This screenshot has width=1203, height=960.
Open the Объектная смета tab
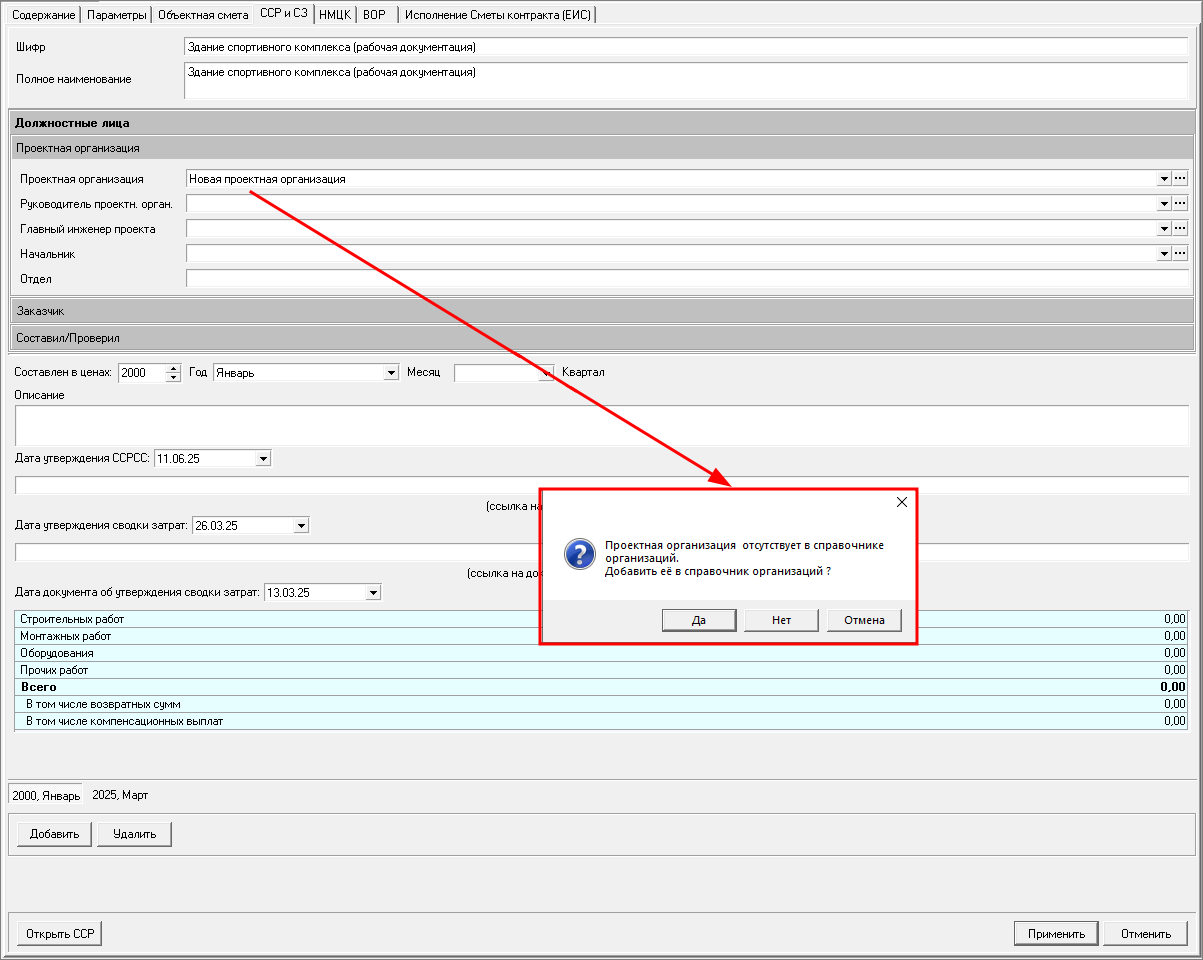pyautogui.click(x=203, y=15)
